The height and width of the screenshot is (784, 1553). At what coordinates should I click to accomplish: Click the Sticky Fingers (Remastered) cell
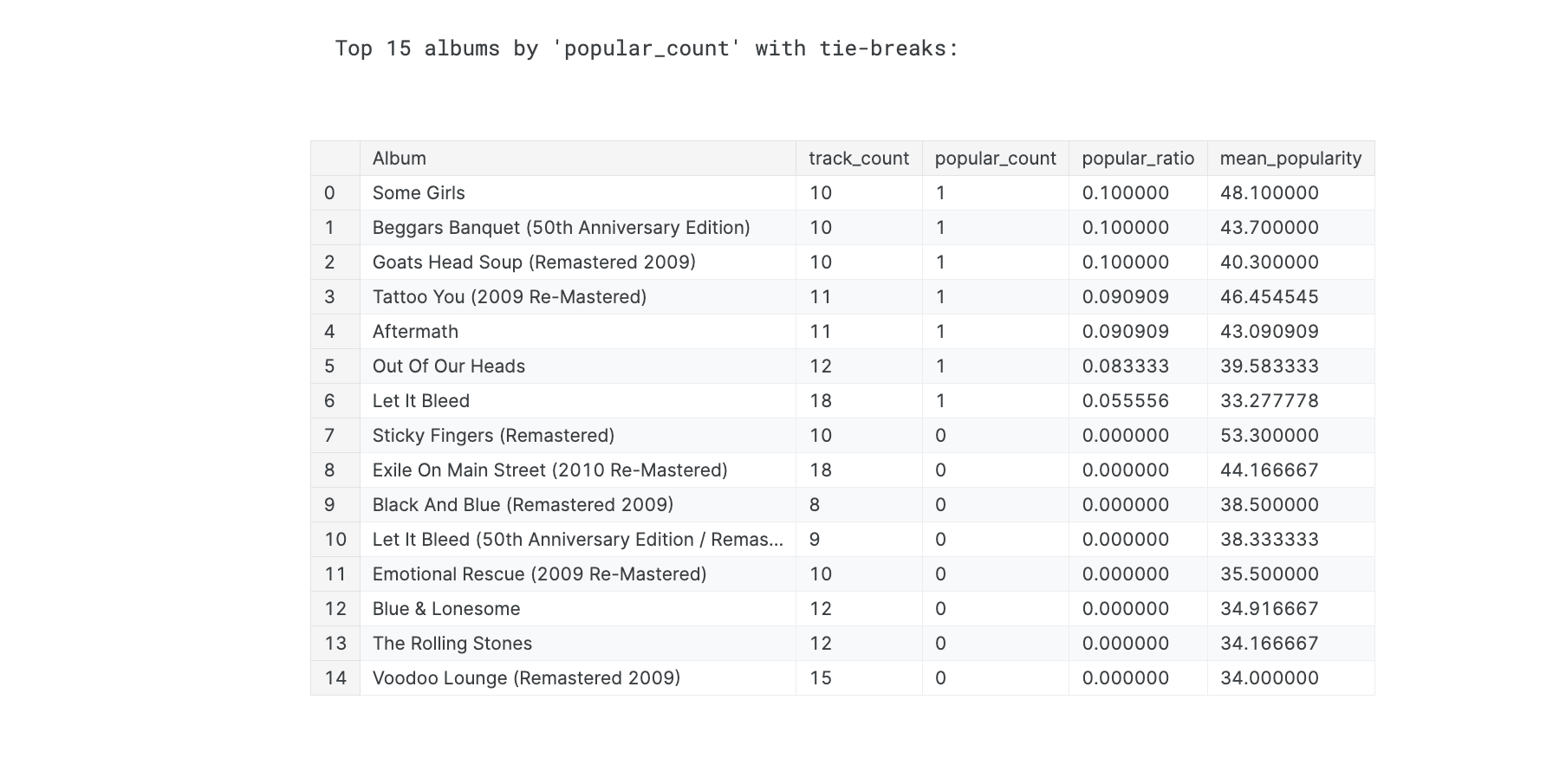493,436
